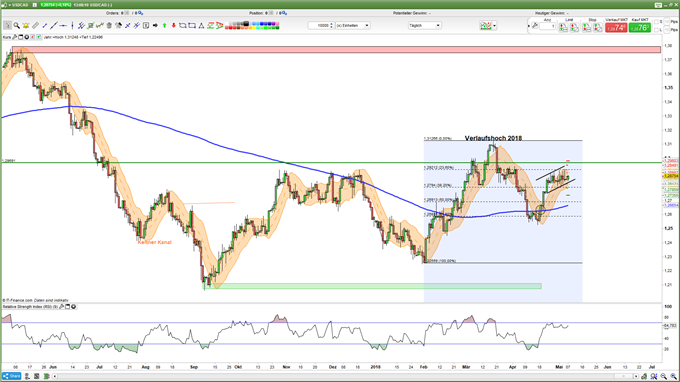Select the Verlaufshoch 2018 chart label
Image resolution: width=680 pixels, height=382 pixels.
(x=493, y=138)
